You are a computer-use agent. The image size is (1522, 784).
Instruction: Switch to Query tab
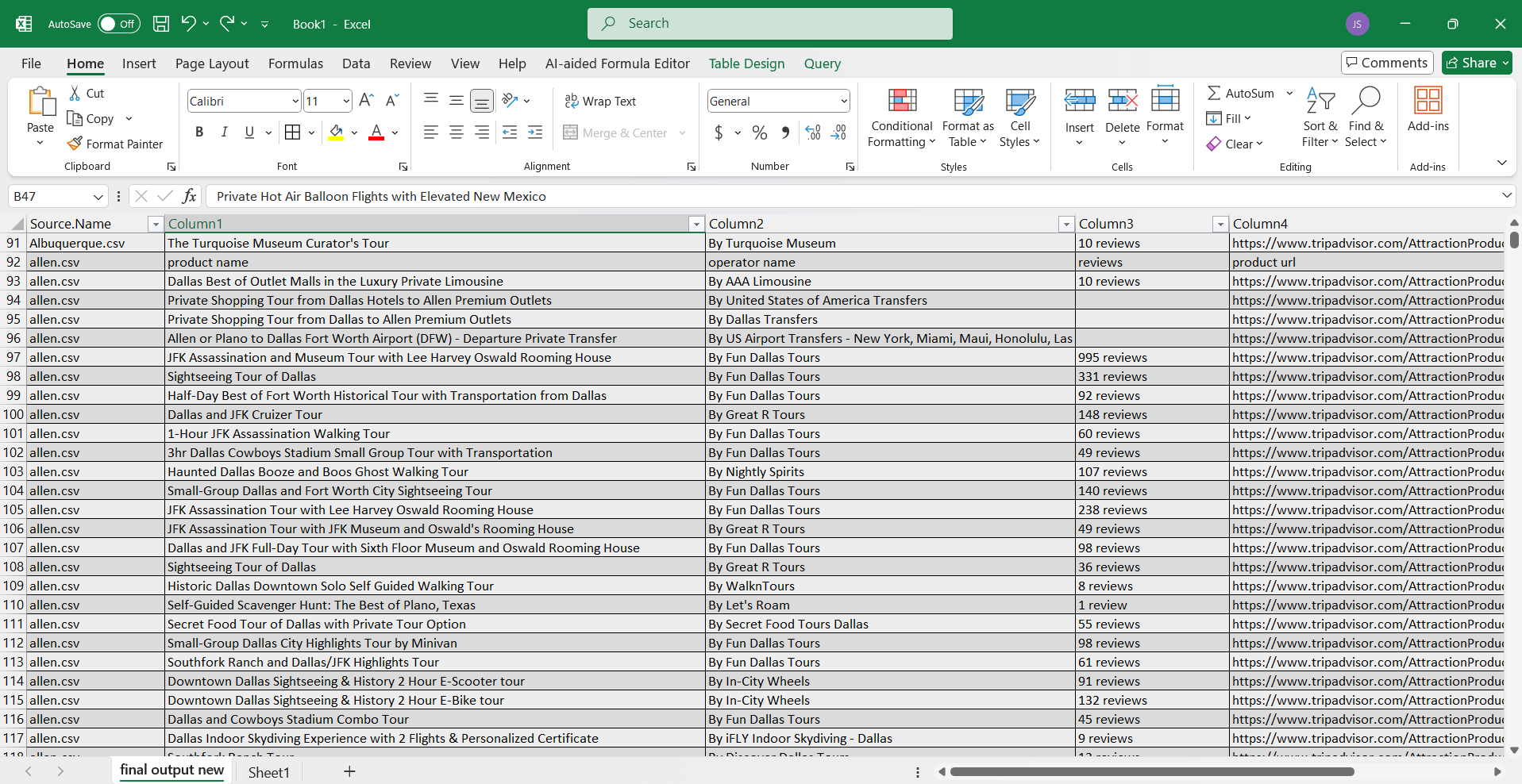[x=822, y=63]
